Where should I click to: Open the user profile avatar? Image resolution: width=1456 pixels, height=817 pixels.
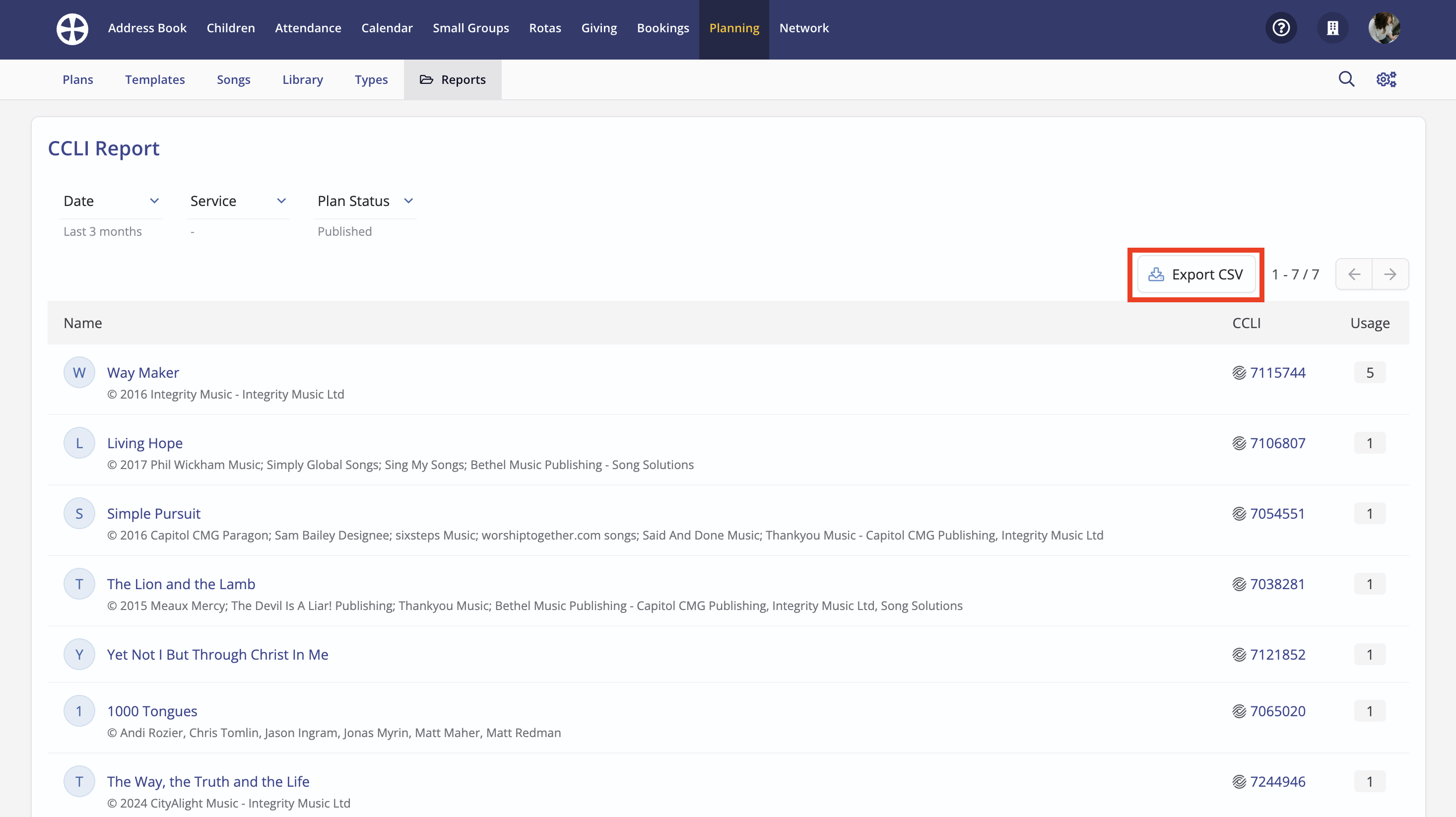tap(1384, 28)
